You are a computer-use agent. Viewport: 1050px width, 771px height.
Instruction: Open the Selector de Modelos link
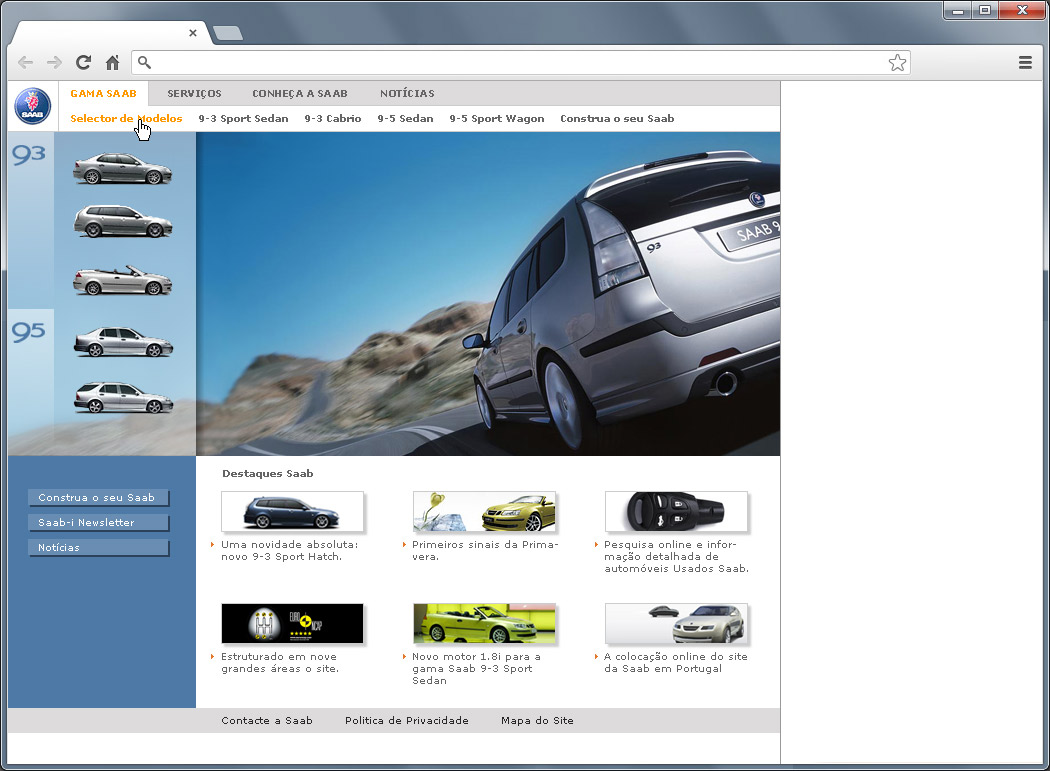coord(125,118)
